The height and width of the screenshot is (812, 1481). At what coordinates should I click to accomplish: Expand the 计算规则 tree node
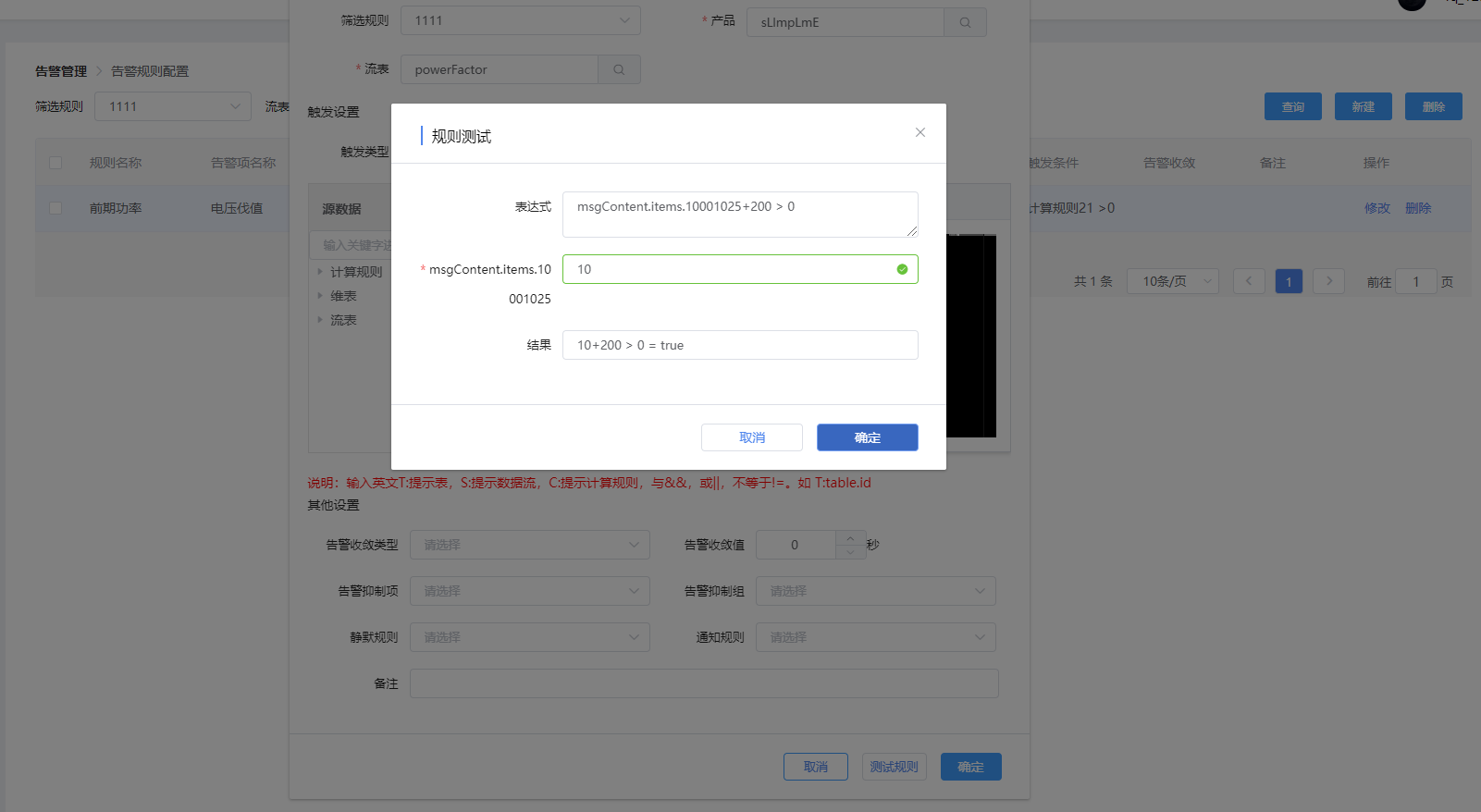(320, 272)
